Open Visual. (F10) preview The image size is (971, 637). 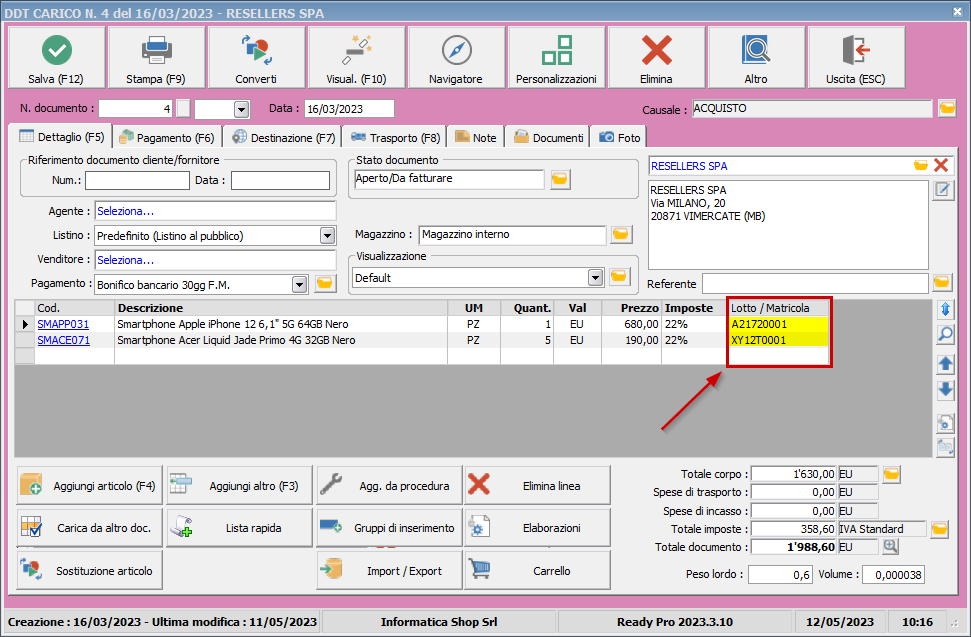pos(356,58)
